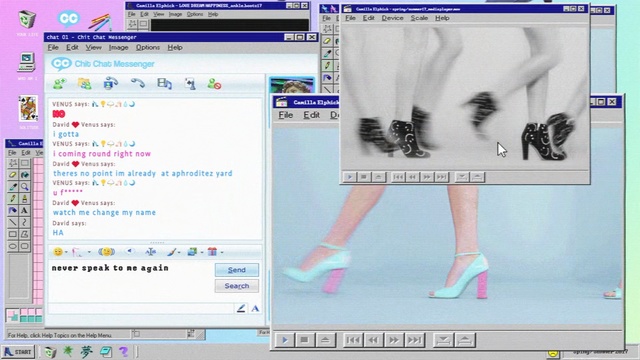
Task: Click the contact avatar thumbnail in chat
Action: 292,86
